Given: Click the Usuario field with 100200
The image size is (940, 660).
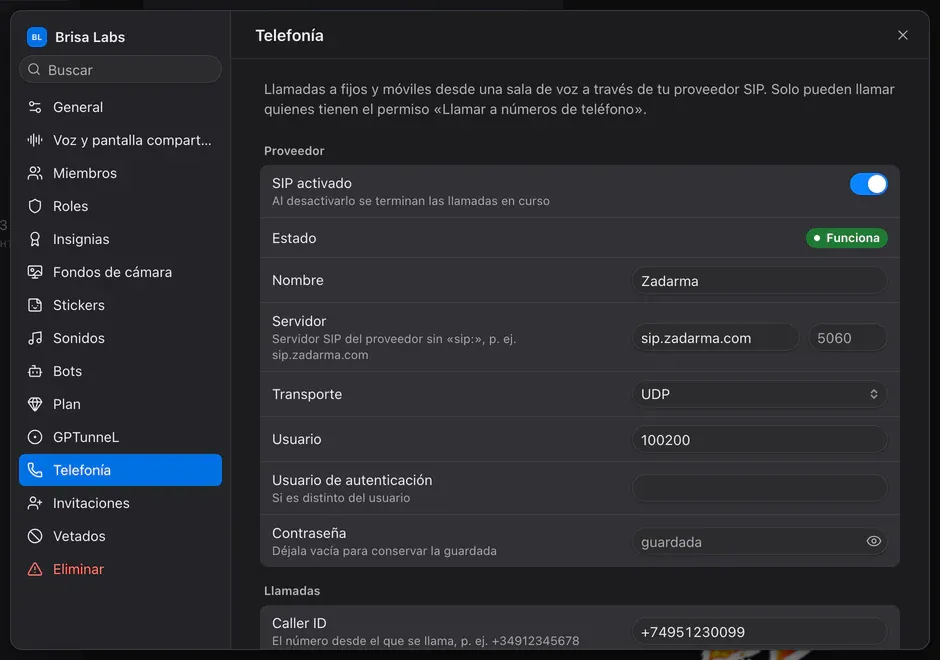Looking at the screenshot, I should pos(759,440).
